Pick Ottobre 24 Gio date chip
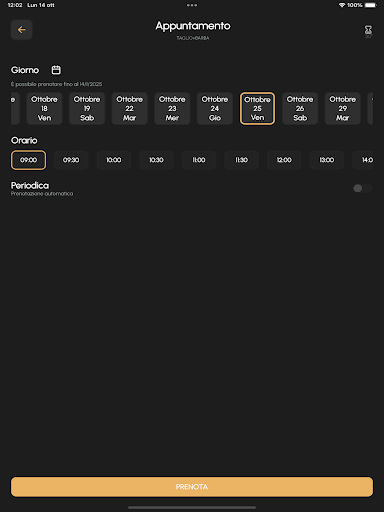The height and width of the screenshot is (512, 384). (x=215, y=108)
